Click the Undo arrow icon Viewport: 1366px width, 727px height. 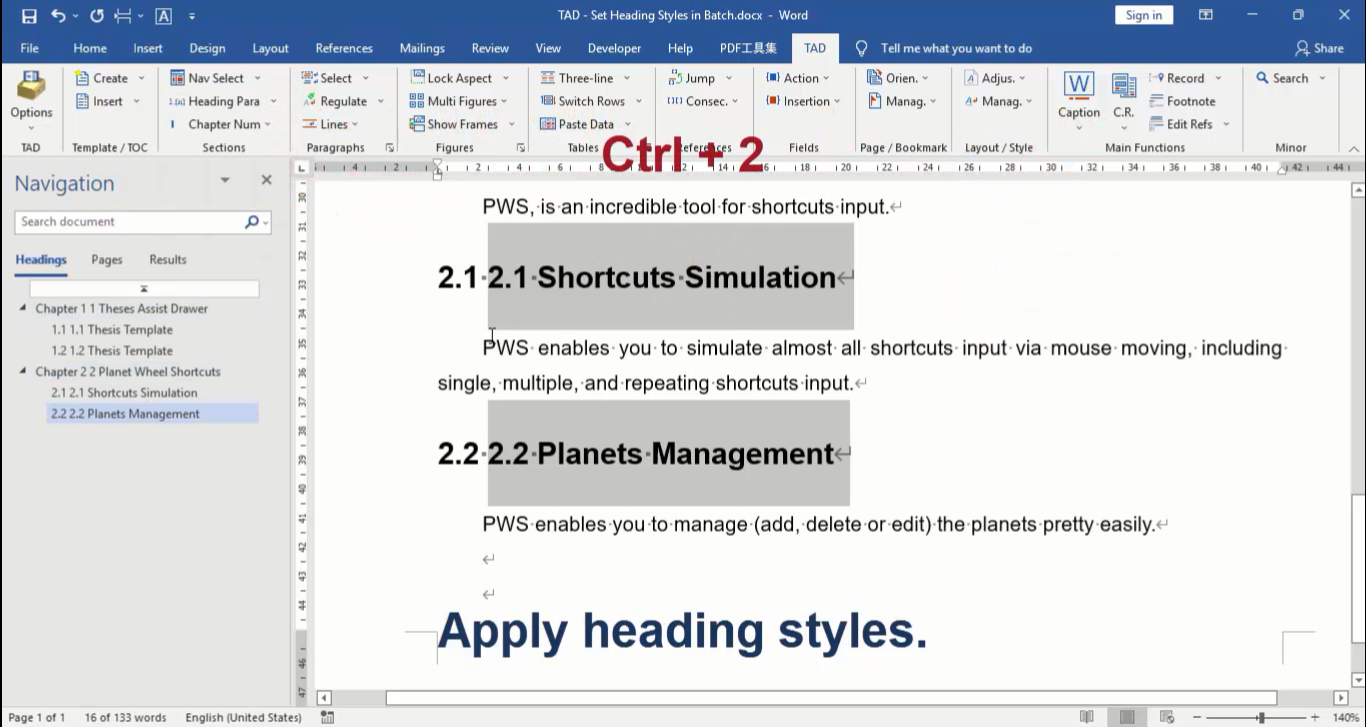point(58,15)
